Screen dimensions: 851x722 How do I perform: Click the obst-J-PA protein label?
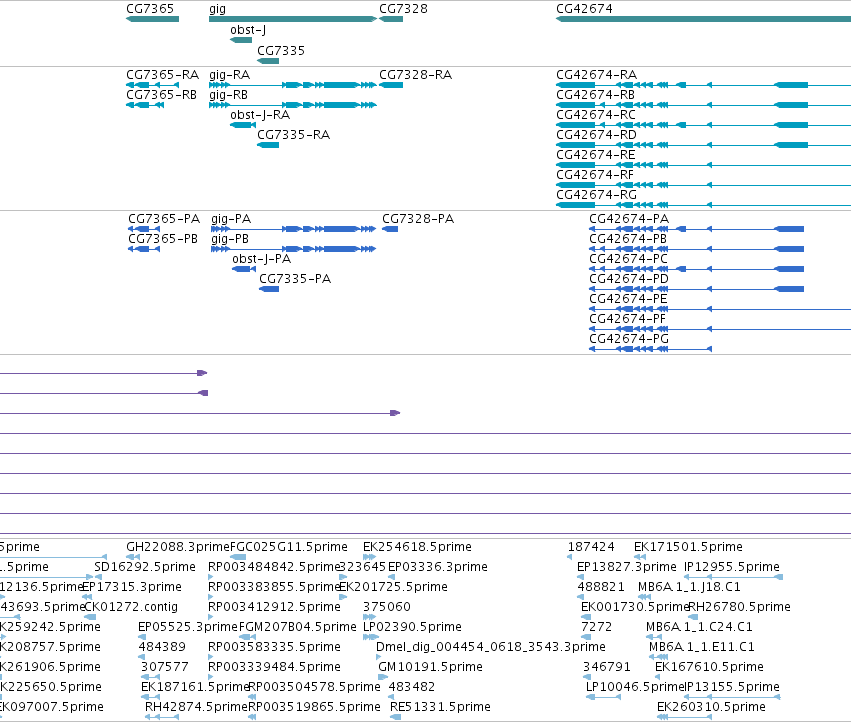pos(262,259)
